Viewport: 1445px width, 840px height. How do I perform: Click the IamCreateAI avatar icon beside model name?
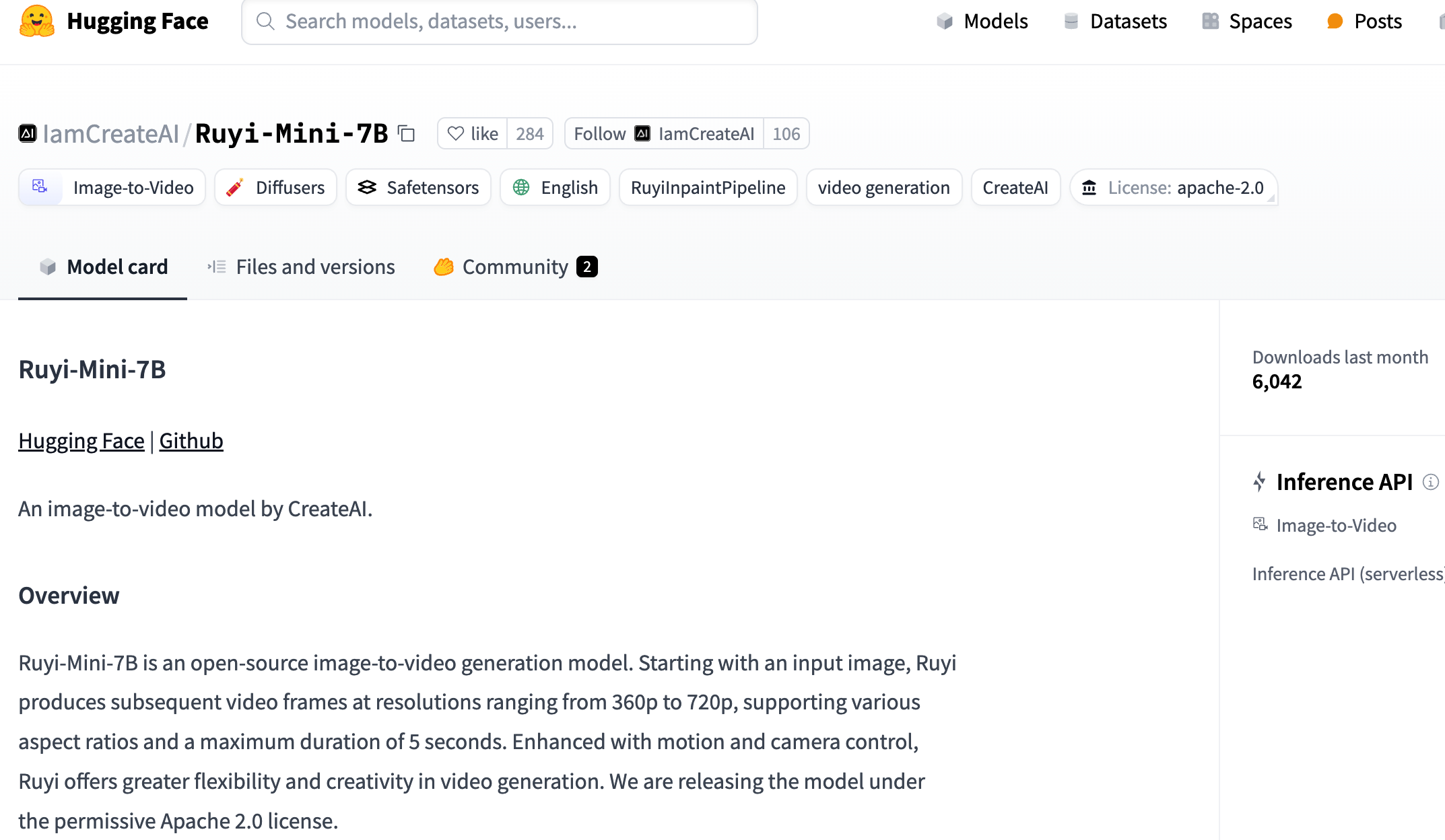point(28,133)
